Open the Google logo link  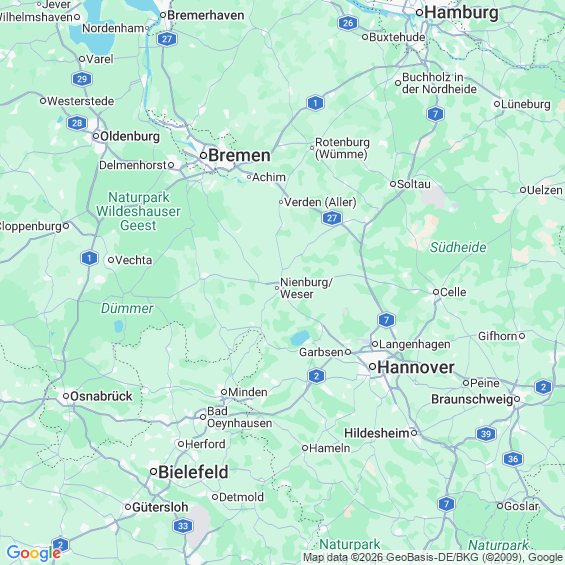coord(34,553)
